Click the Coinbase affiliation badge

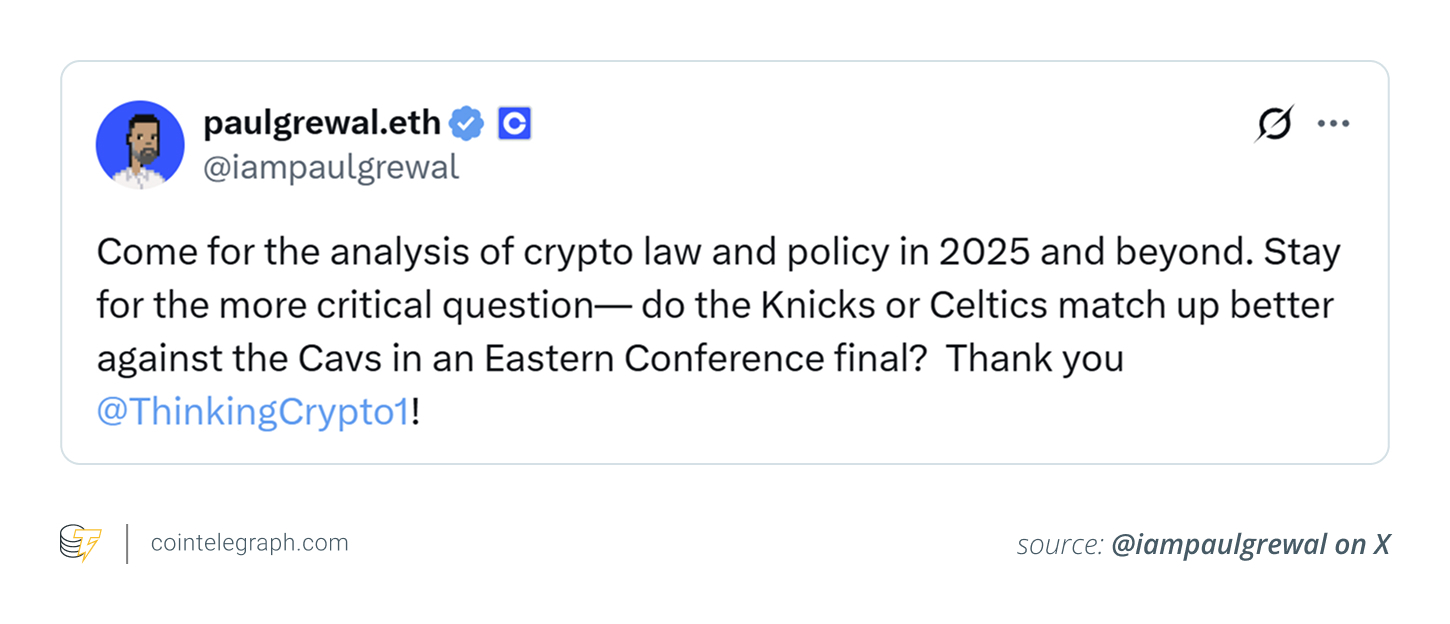coord(513,122)
